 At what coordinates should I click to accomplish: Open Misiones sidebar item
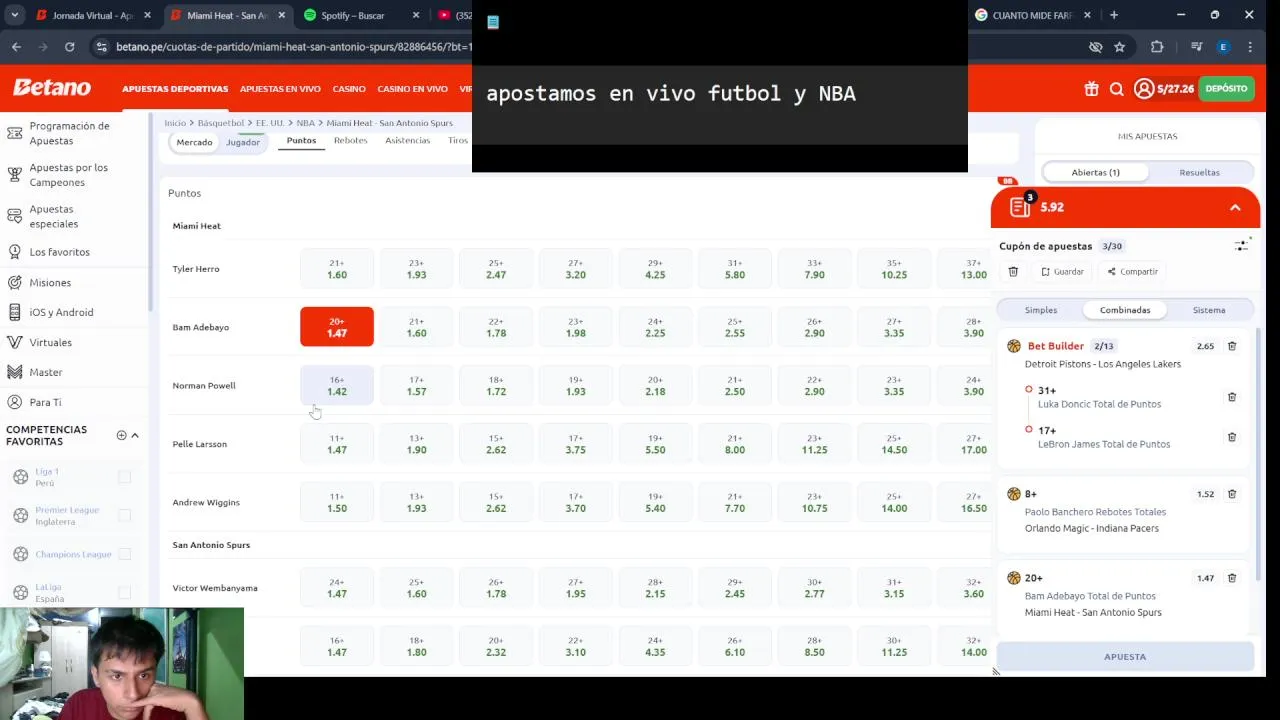pos(50,283)
